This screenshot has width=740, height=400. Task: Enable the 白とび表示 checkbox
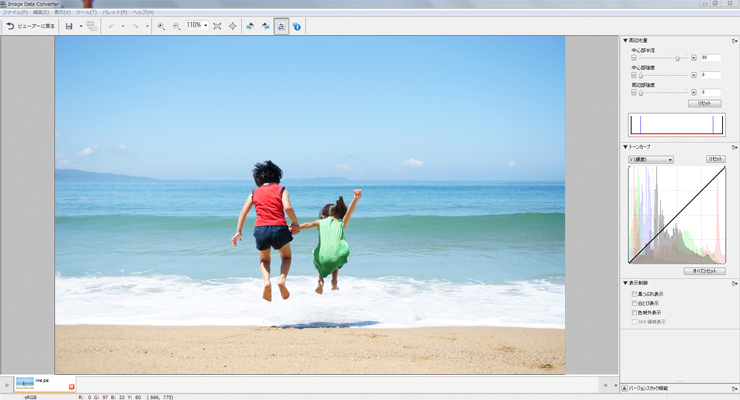click(632, 303)
